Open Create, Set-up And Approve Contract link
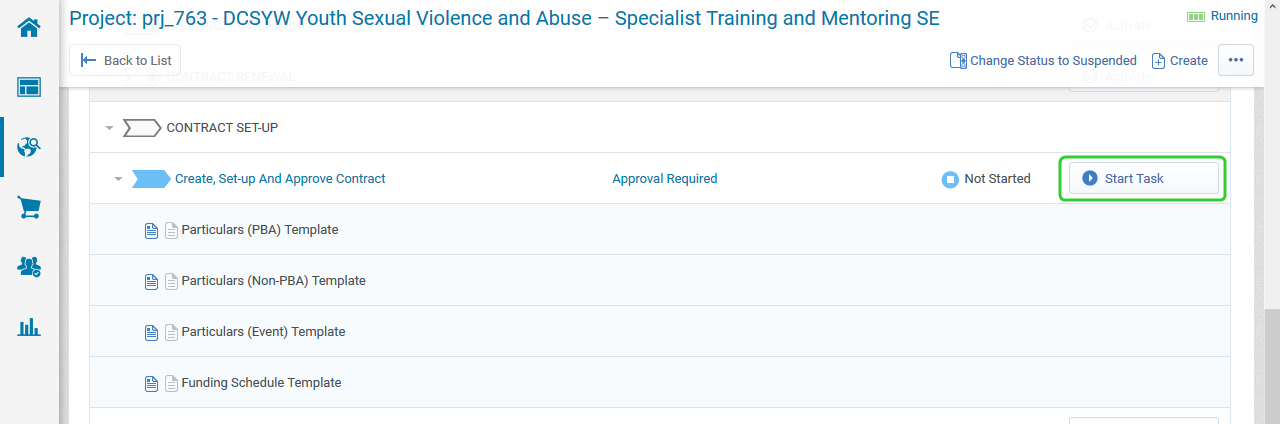The height and width of the screenshot is (424, 1280). [280, 179]
